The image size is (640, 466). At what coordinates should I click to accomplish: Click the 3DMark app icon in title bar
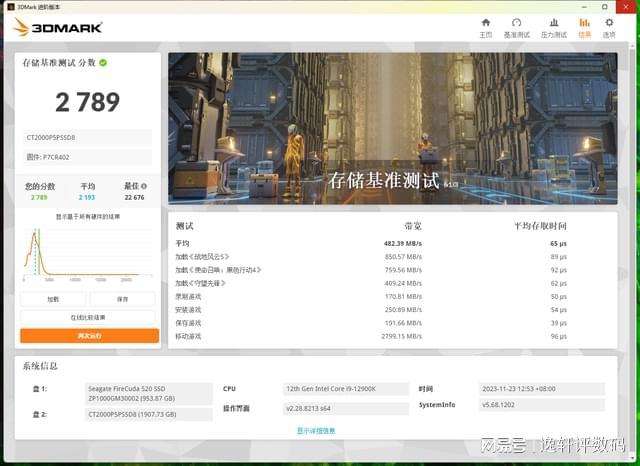coord(11,7)
